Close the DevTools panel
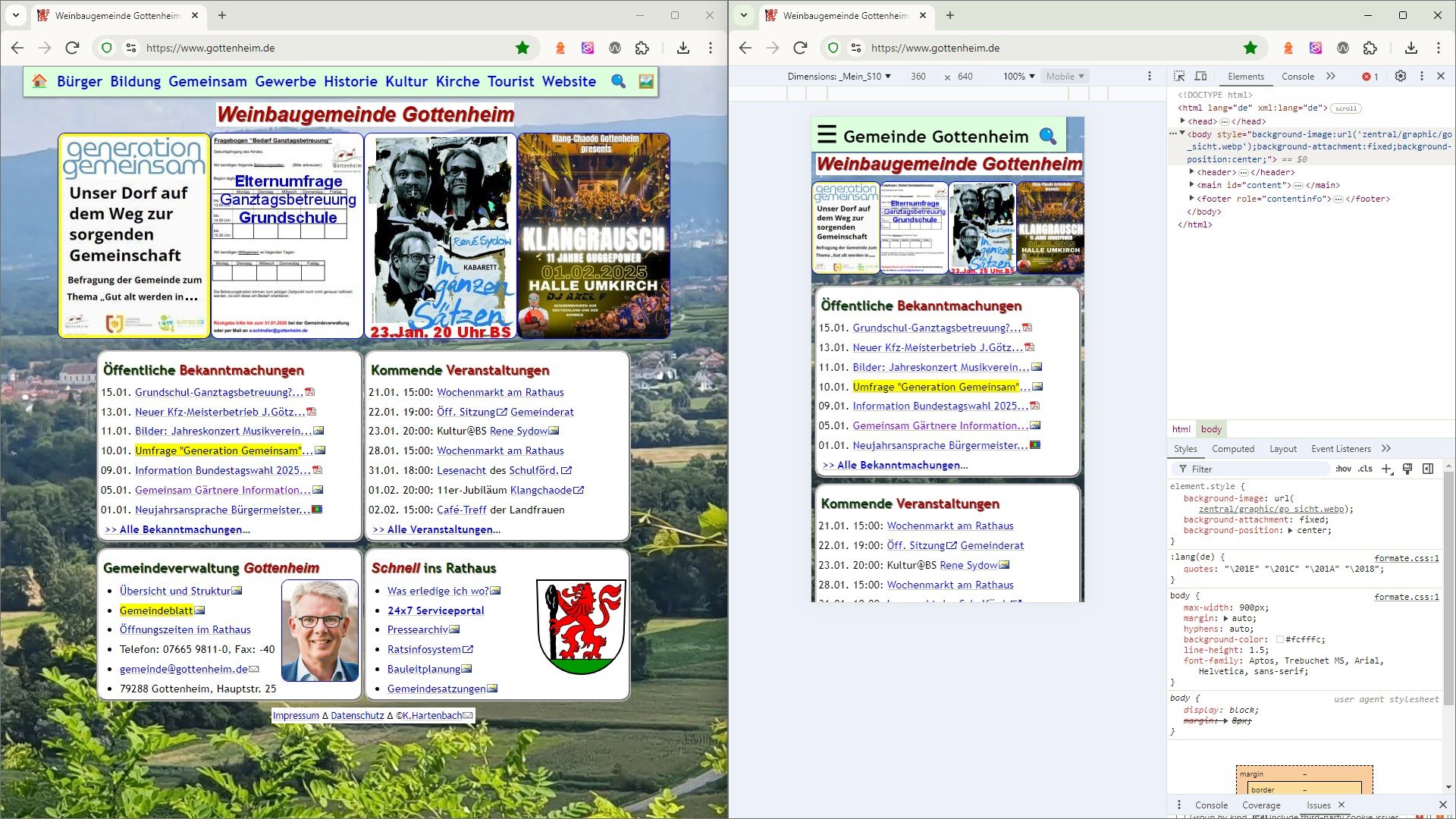 pos(1441,76)
